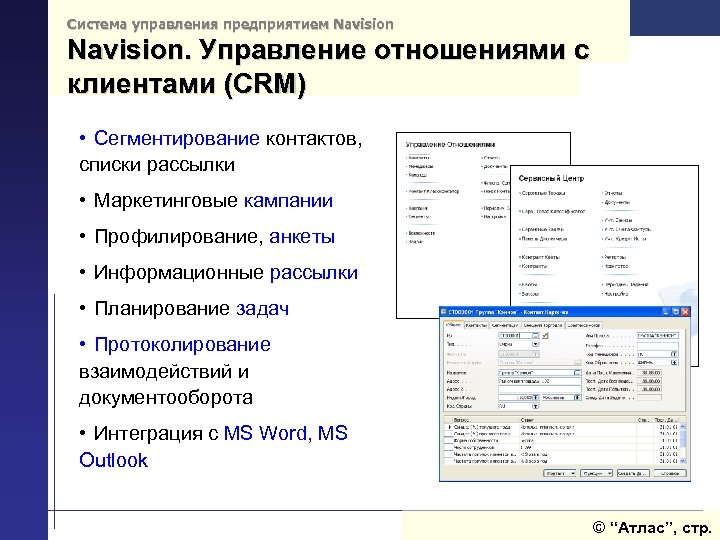The image size is (720, 540).
Task: Click the blue word задач on the slide
Action: click(x=263, y=309)
